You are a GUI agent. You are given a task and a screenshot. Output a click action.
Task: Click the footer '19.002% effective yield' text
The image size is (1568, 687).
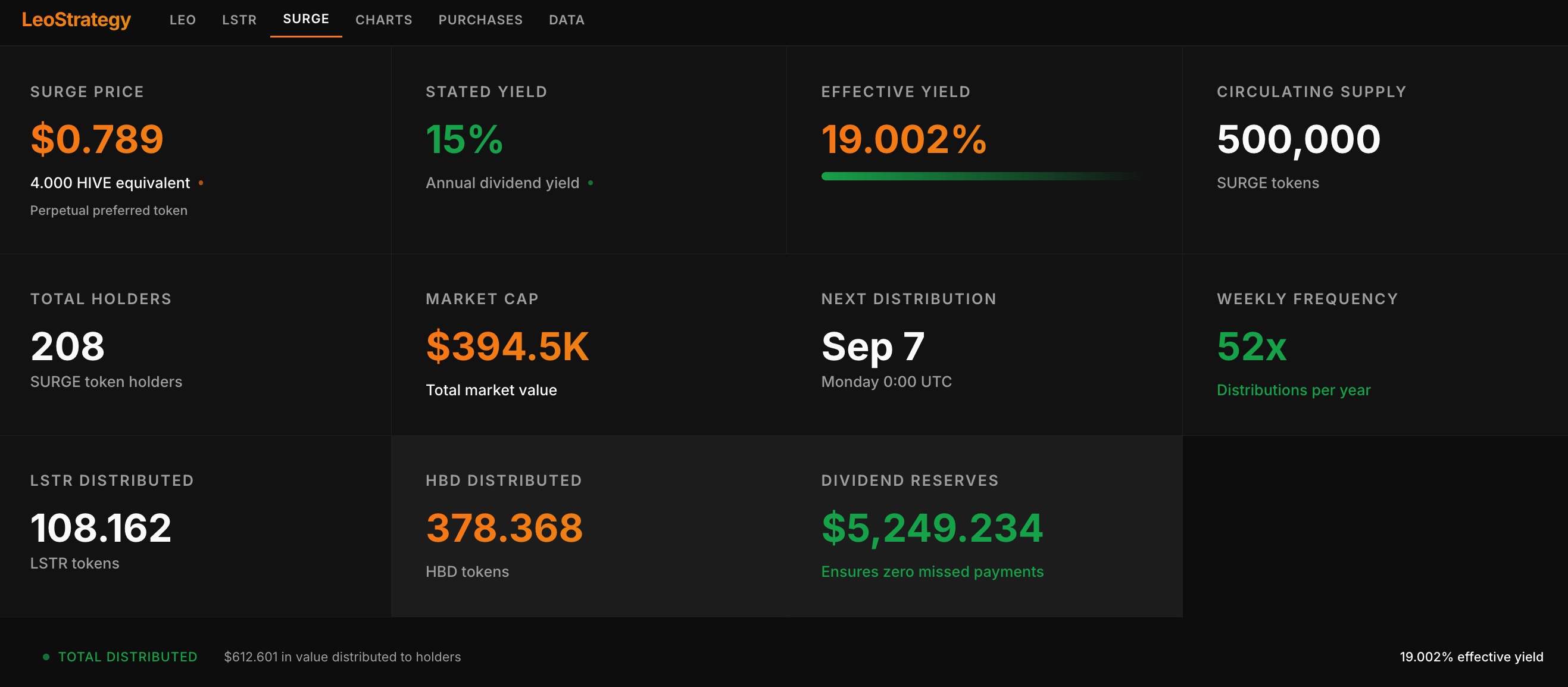1472,657
